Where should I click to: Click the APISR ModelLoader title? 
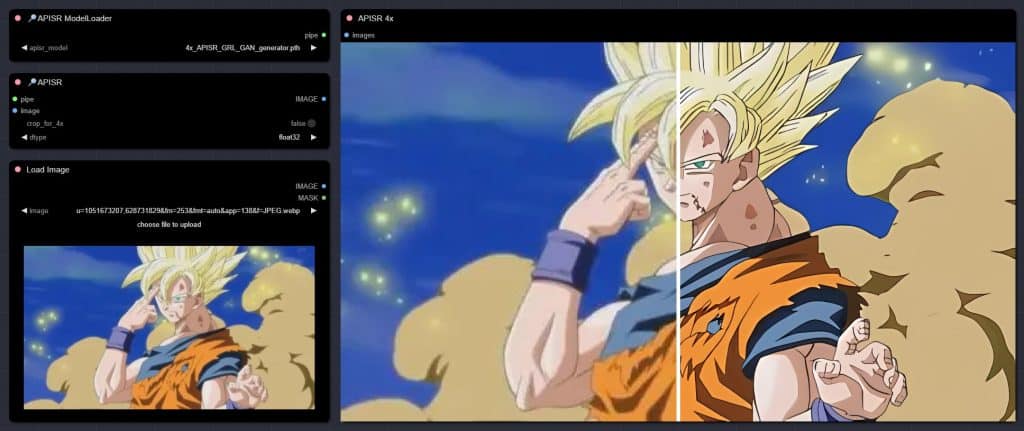coord(70,18)
